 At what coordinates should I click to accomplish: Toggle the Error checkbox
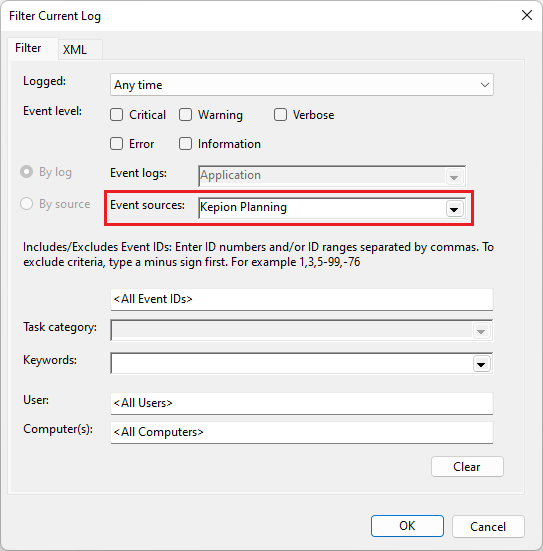click(116, 144)
